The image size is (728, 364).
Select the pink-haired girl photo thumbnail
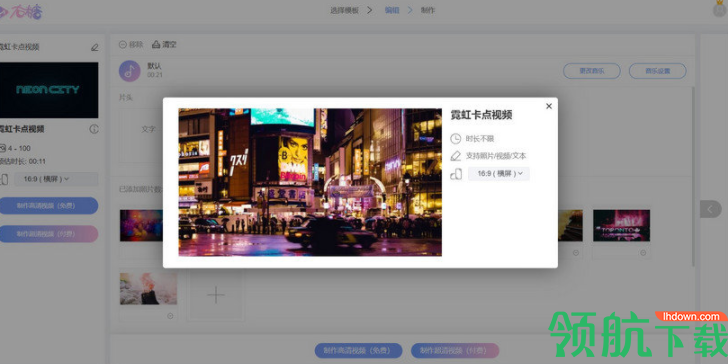coord(149,289)
